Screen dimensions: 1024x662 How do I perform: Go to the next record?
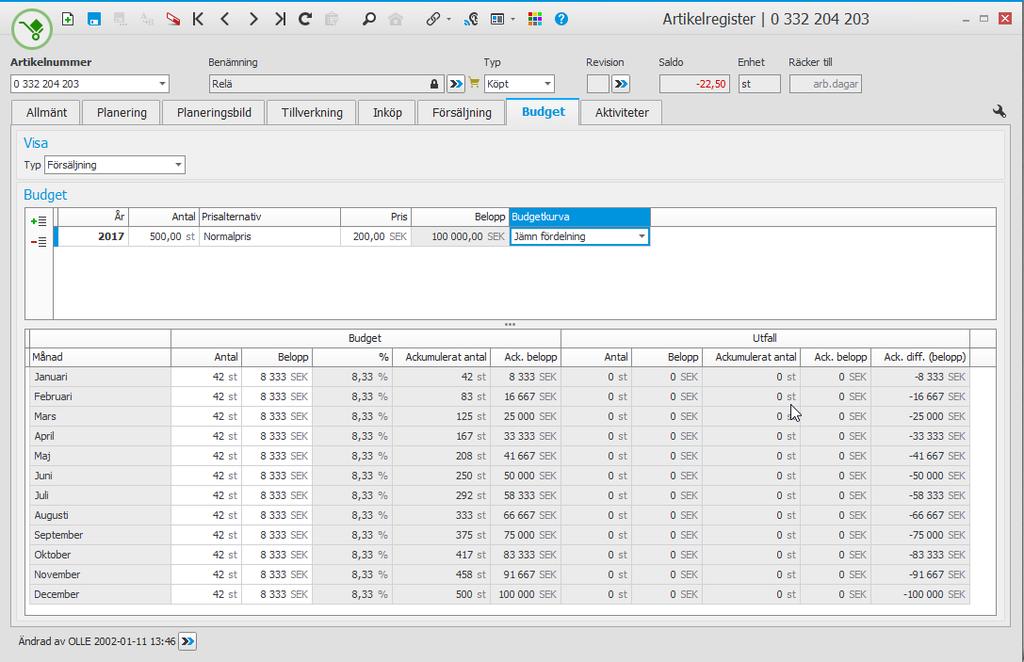253,19
